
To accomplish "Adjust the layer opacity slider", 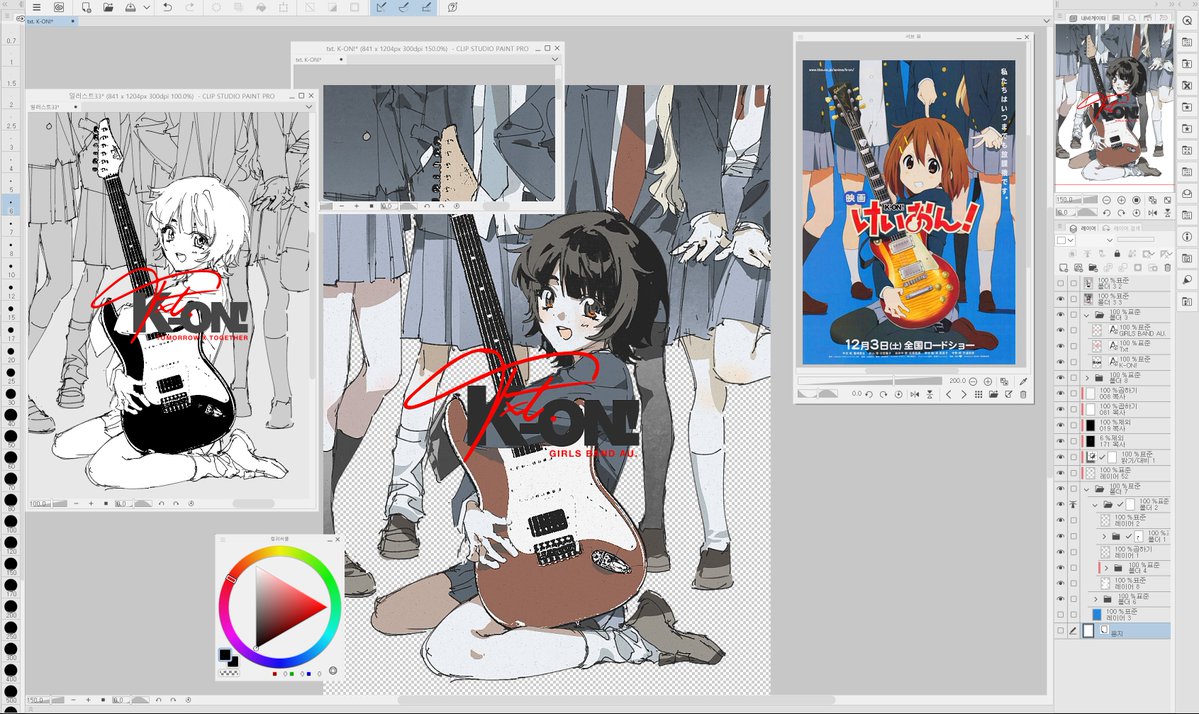I will click(1136, 239).
